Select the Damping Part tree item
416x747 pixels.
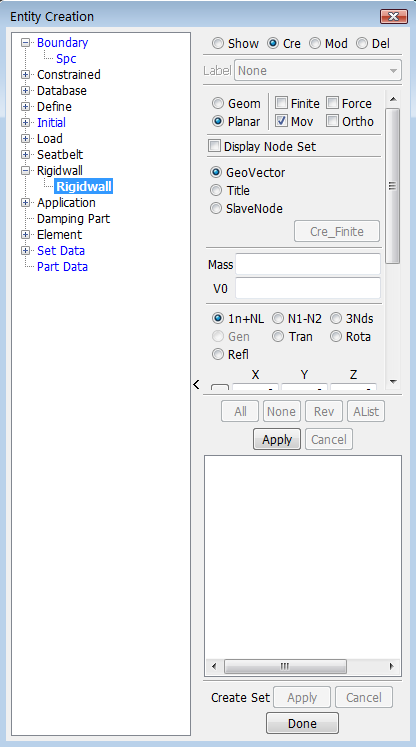(x=73, y=219)
